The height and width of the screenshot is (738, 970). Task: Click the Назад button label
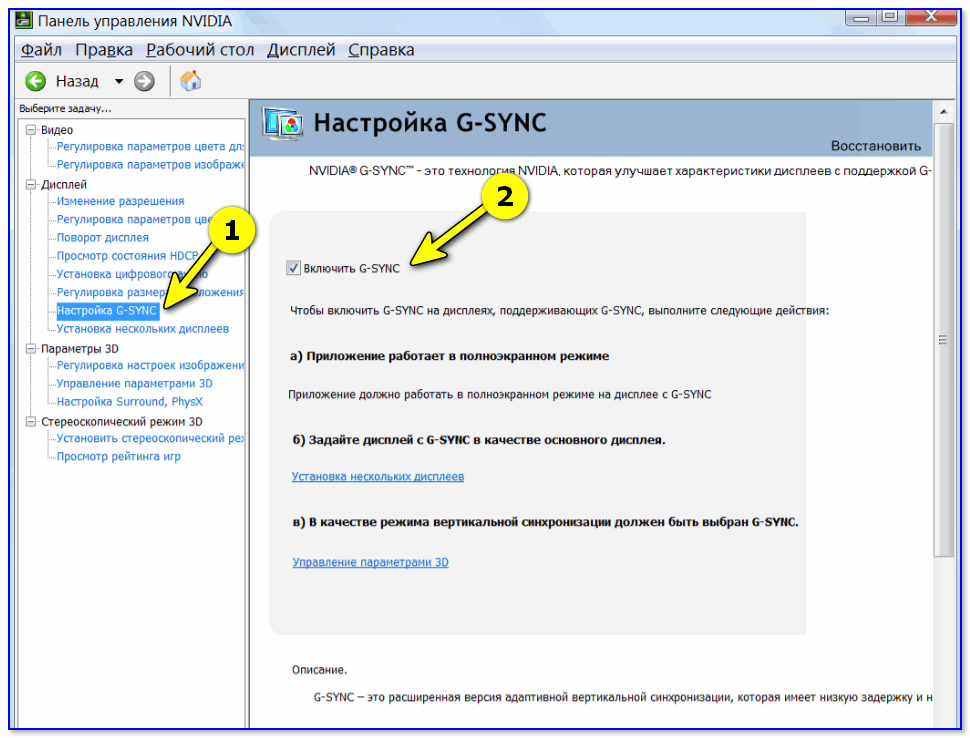(77, 81)
